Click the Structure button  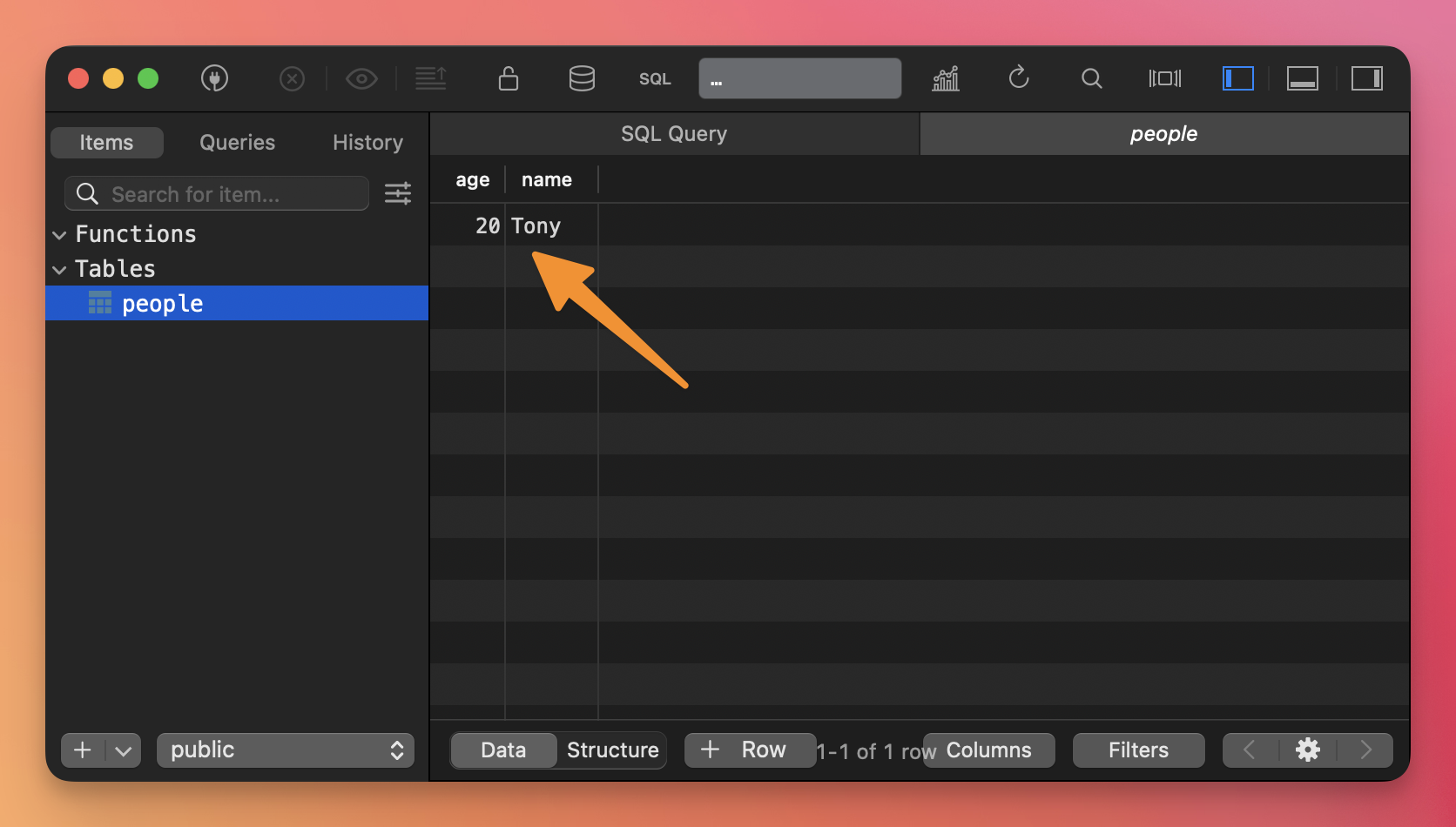612,750
